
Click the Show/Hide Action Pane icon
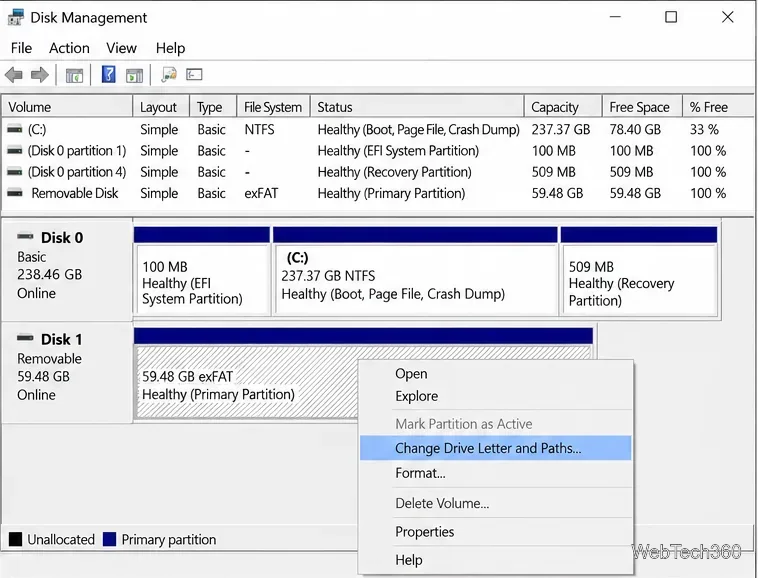coord(134,75)
